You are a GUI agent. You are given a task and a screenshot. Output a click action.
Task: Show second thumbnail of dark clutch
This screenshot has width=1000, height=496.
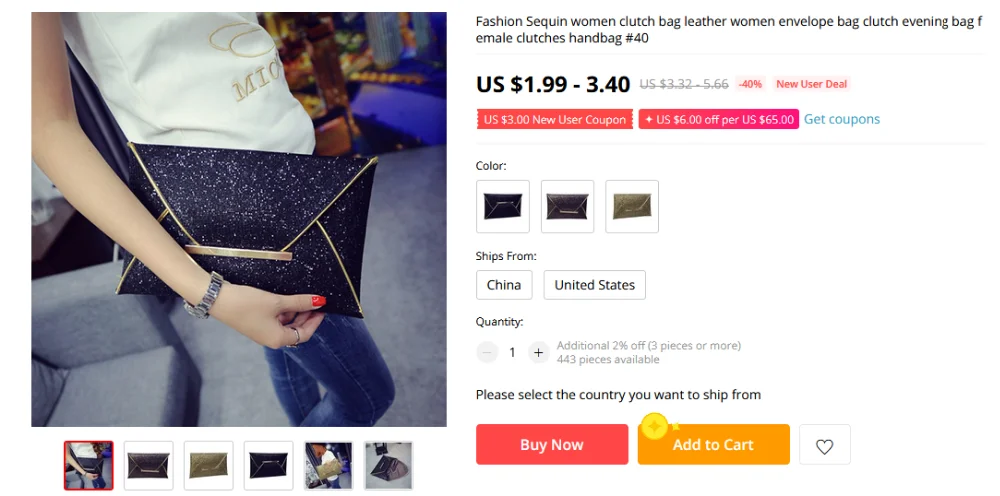149,465
